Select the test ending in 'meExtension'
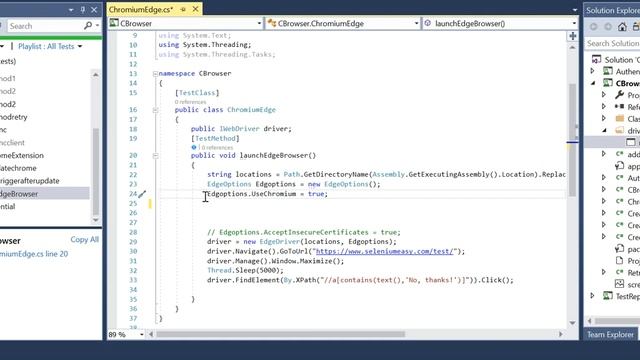This screenshot has width=640, height=360. [x=22, y=156]
